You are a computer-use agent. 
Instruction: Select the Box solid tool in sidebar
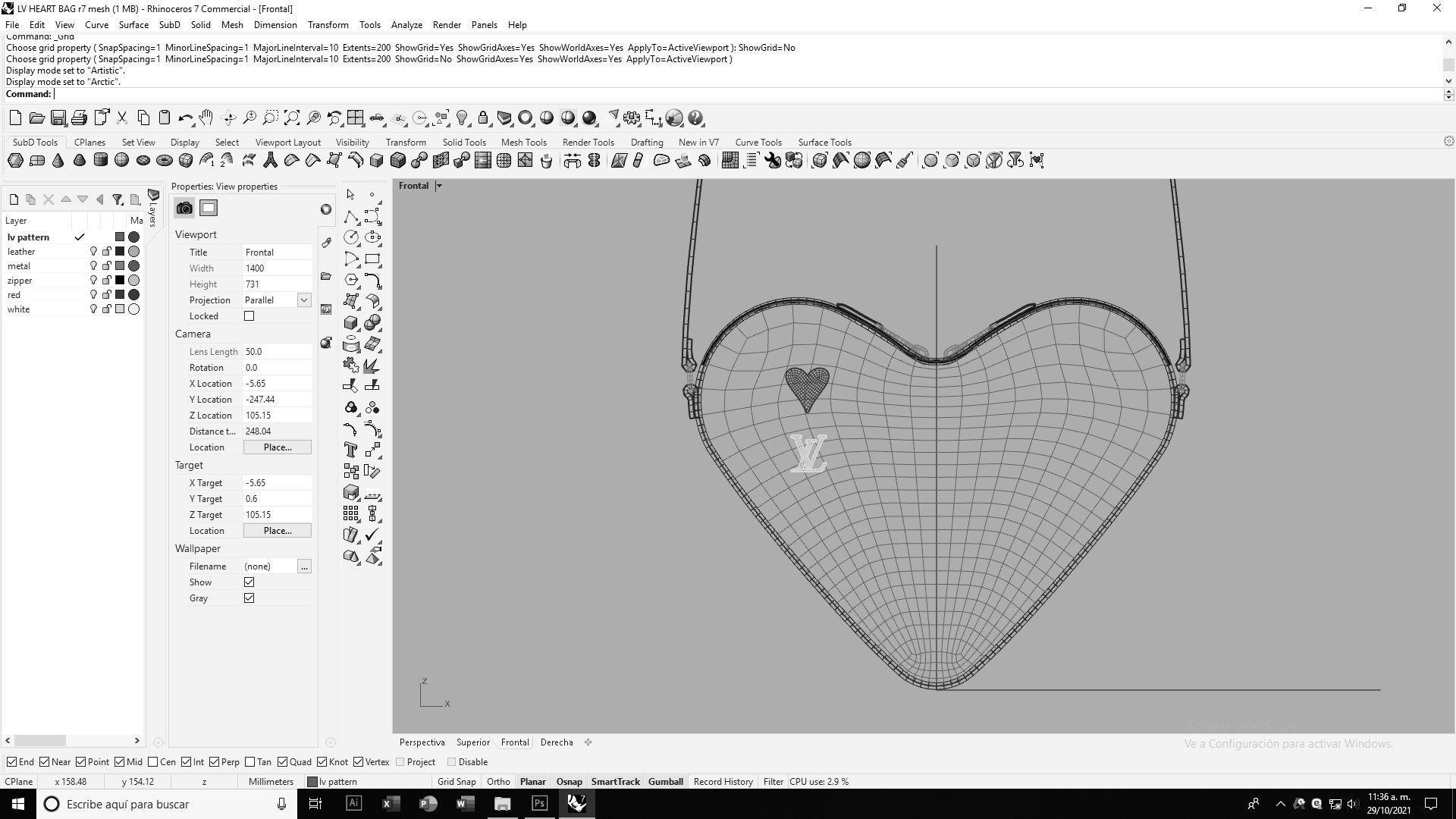point(350,322)
